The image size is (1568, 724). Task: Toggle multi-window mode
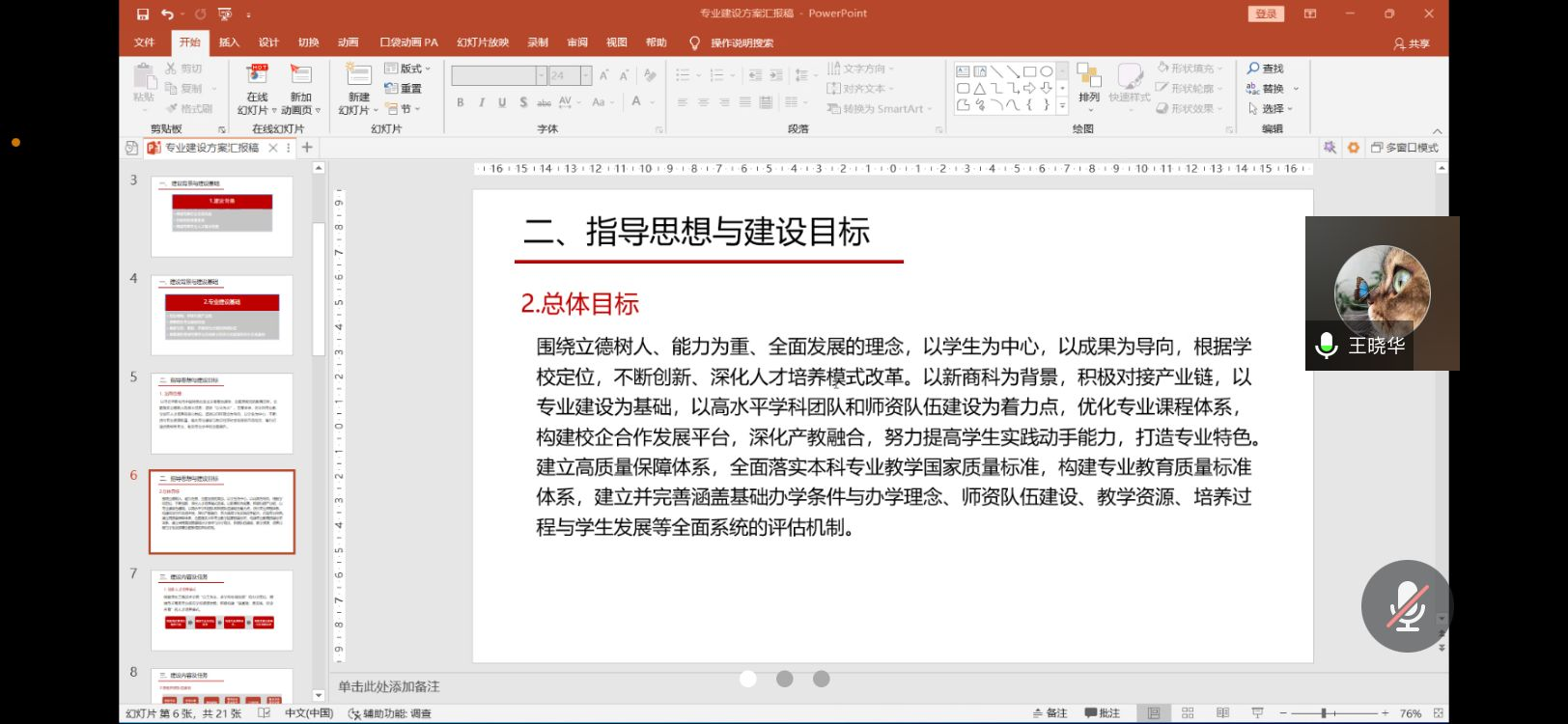[x=1405, y=148]
